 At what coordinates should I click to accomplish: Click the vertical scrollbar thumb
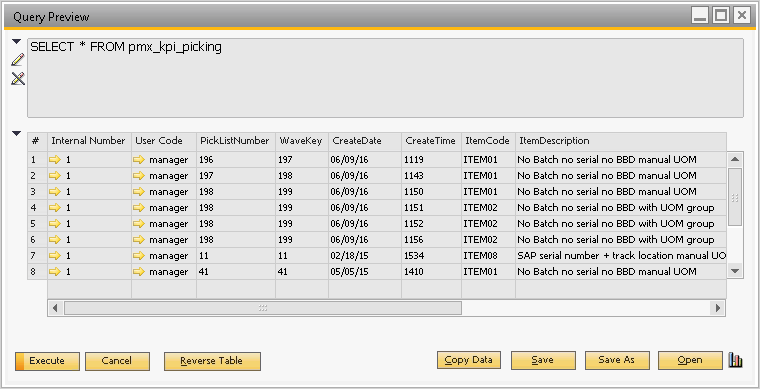(735, 197)
